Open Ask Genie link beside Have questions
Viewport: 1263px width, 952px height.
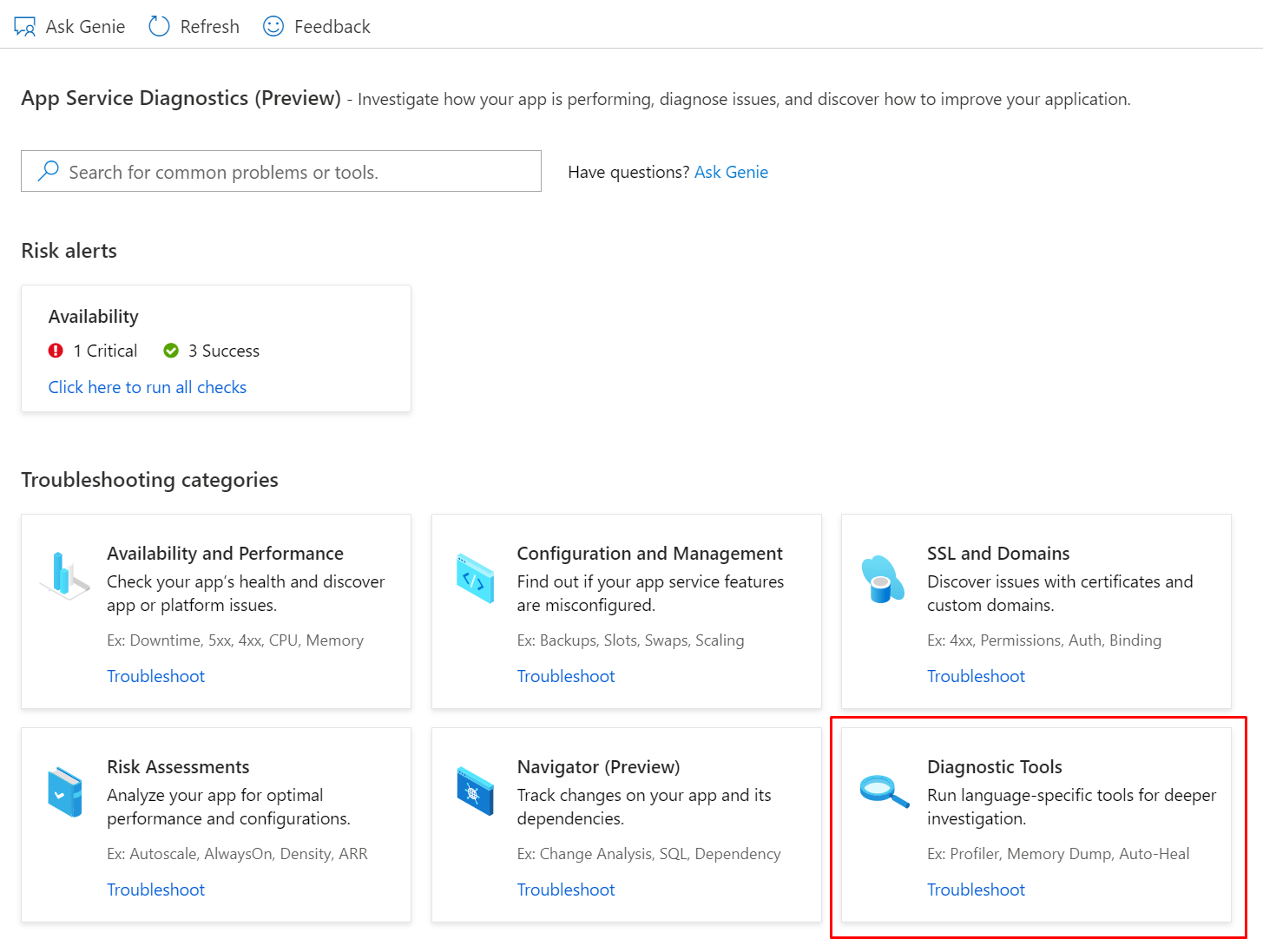(x=731, y=172)
